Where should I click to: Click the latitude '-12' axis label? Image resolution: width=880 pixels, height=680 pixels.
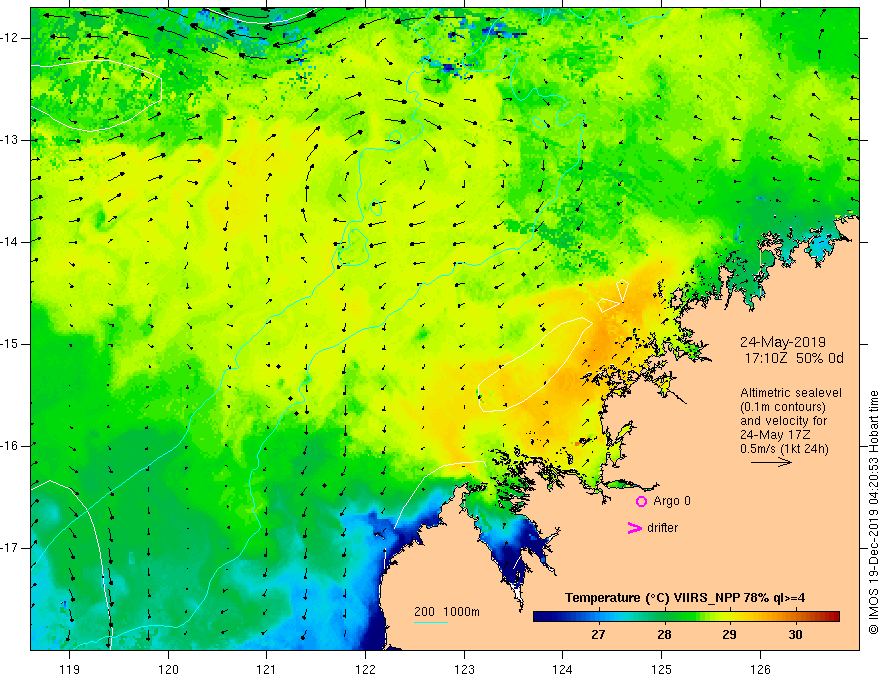pos(11,38)
